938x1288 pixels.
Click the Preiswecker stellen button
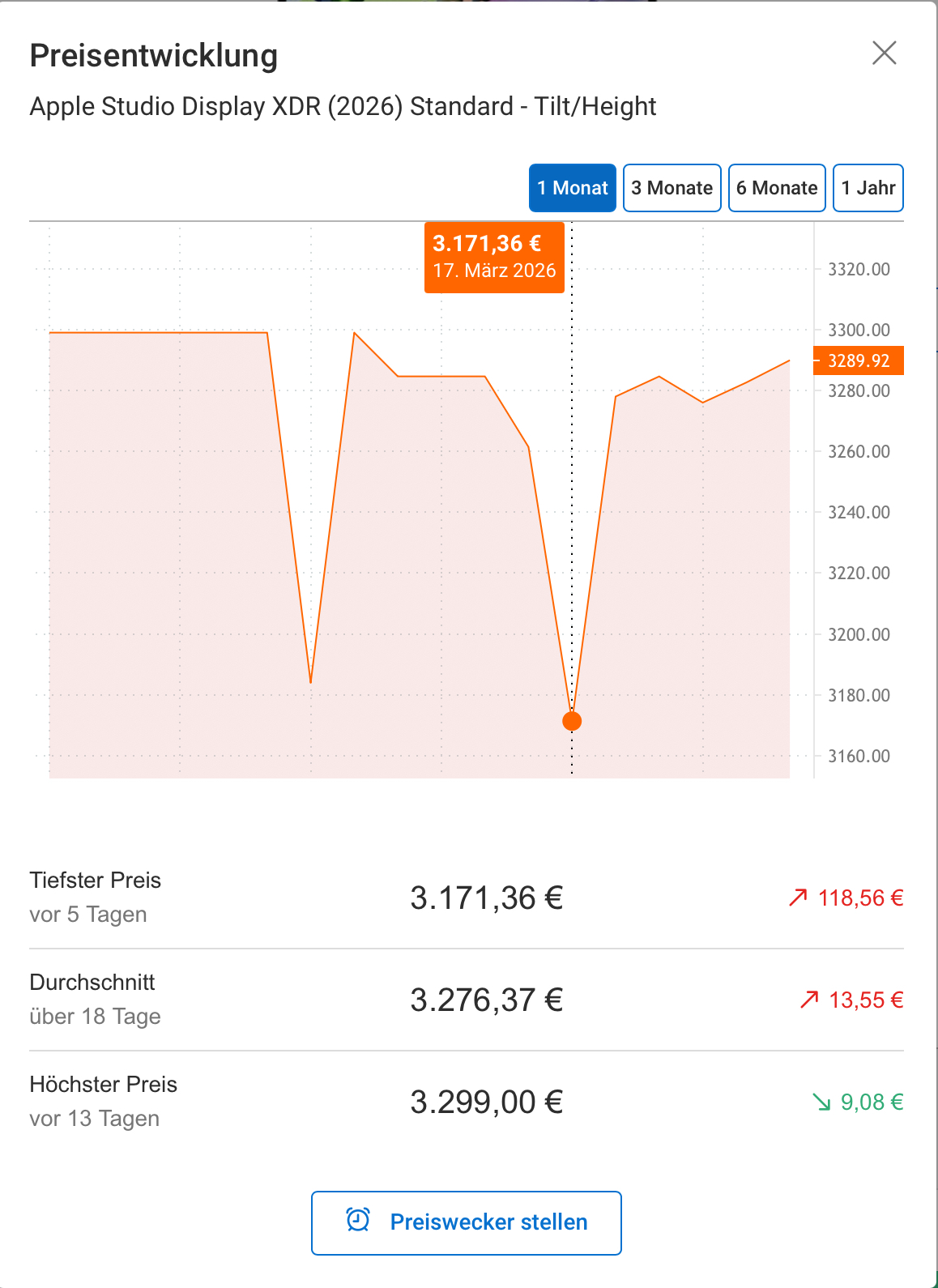tap(466, 1222)
